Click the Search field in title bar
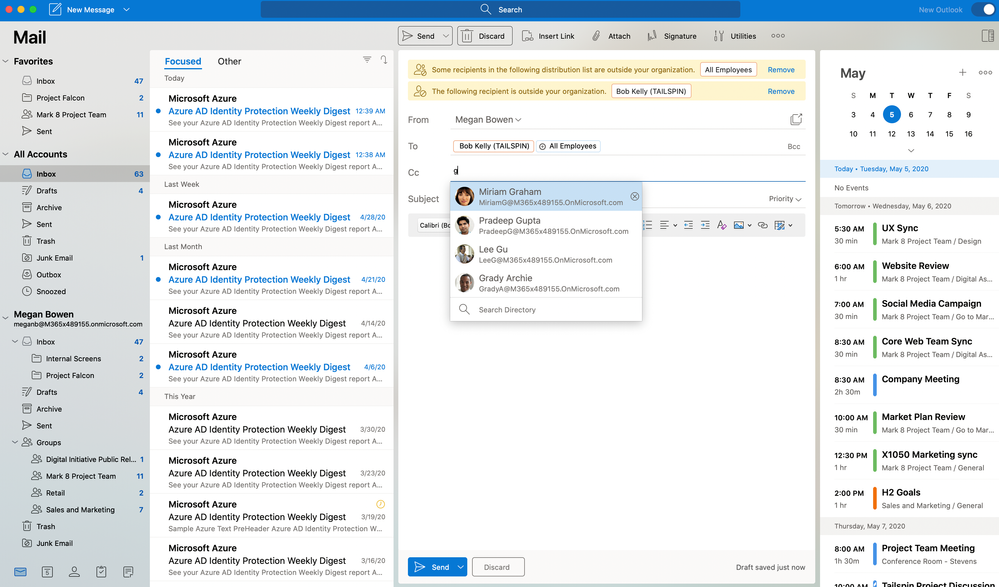999x587 pixels. (501, 10)
